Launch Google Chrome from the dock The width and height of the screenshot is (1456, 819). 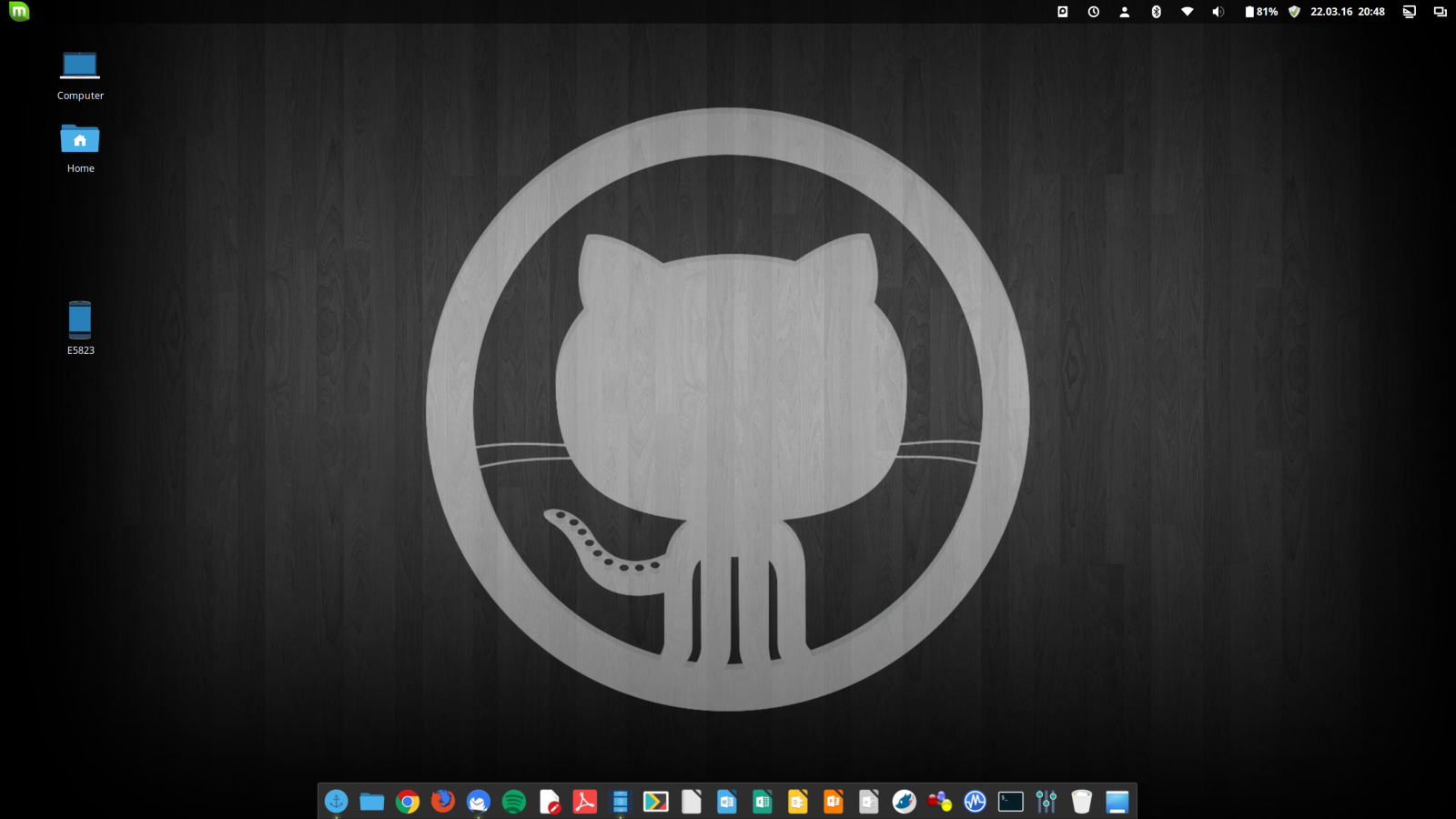(x=408, y=802)
